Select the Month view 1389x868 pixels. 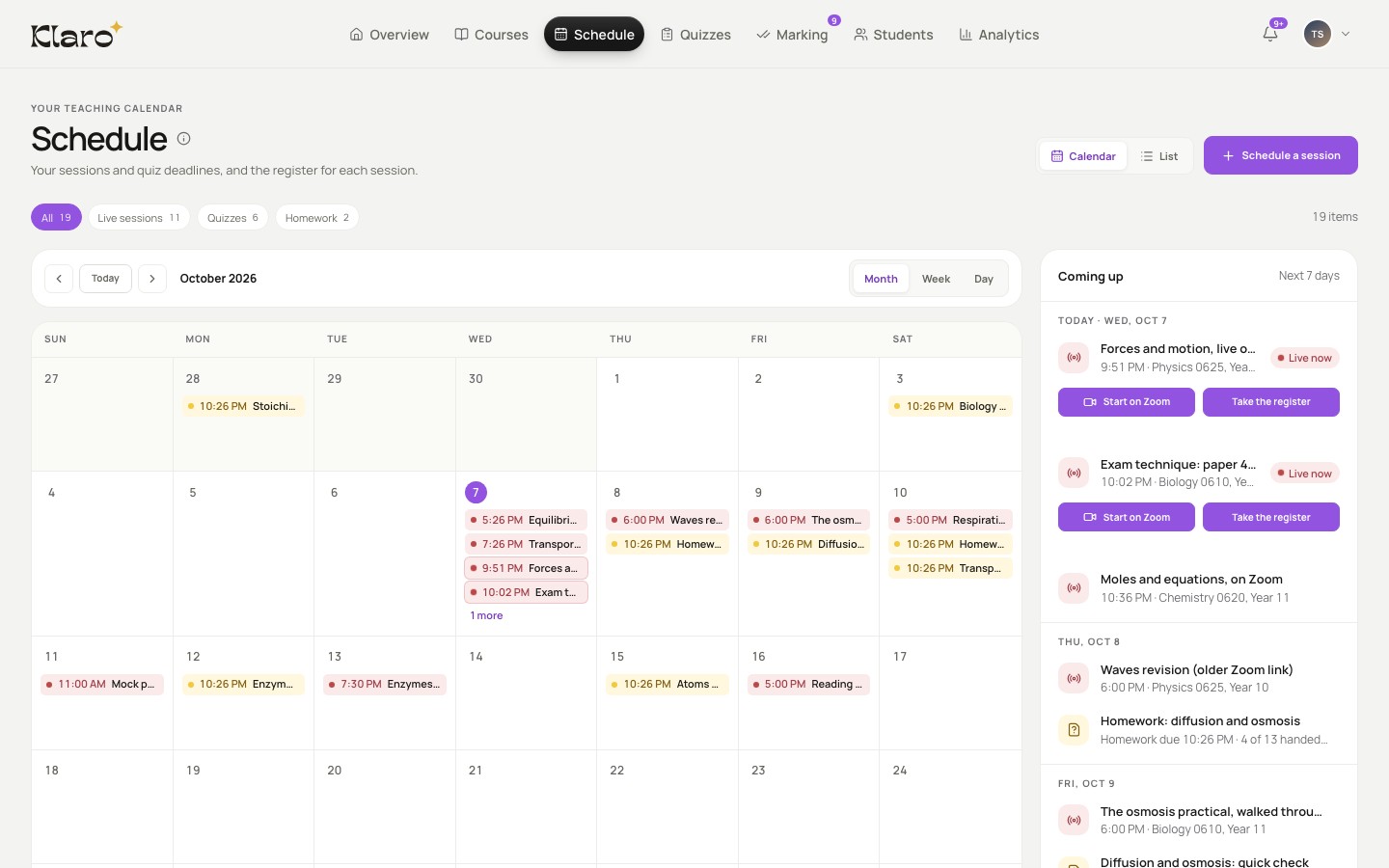click(x=881, y=279)
